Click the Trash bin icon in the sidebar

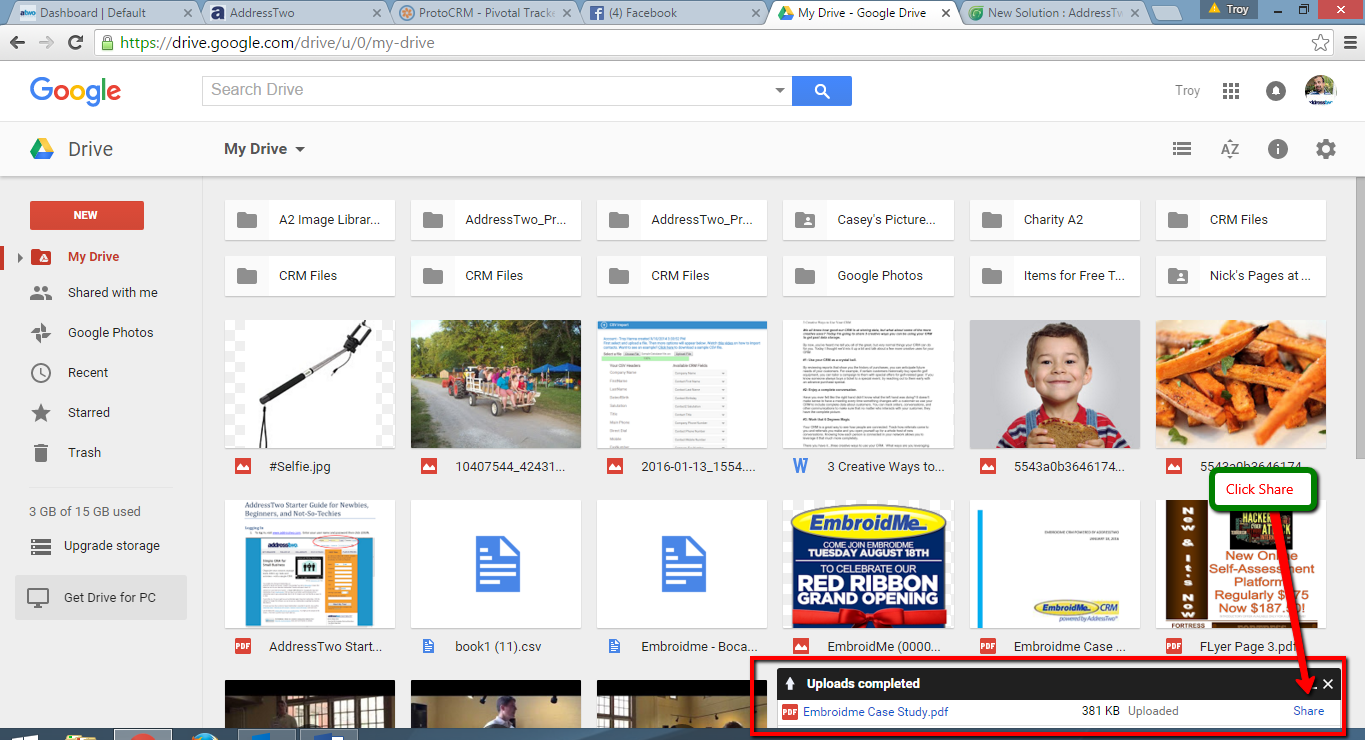(41, 452)
